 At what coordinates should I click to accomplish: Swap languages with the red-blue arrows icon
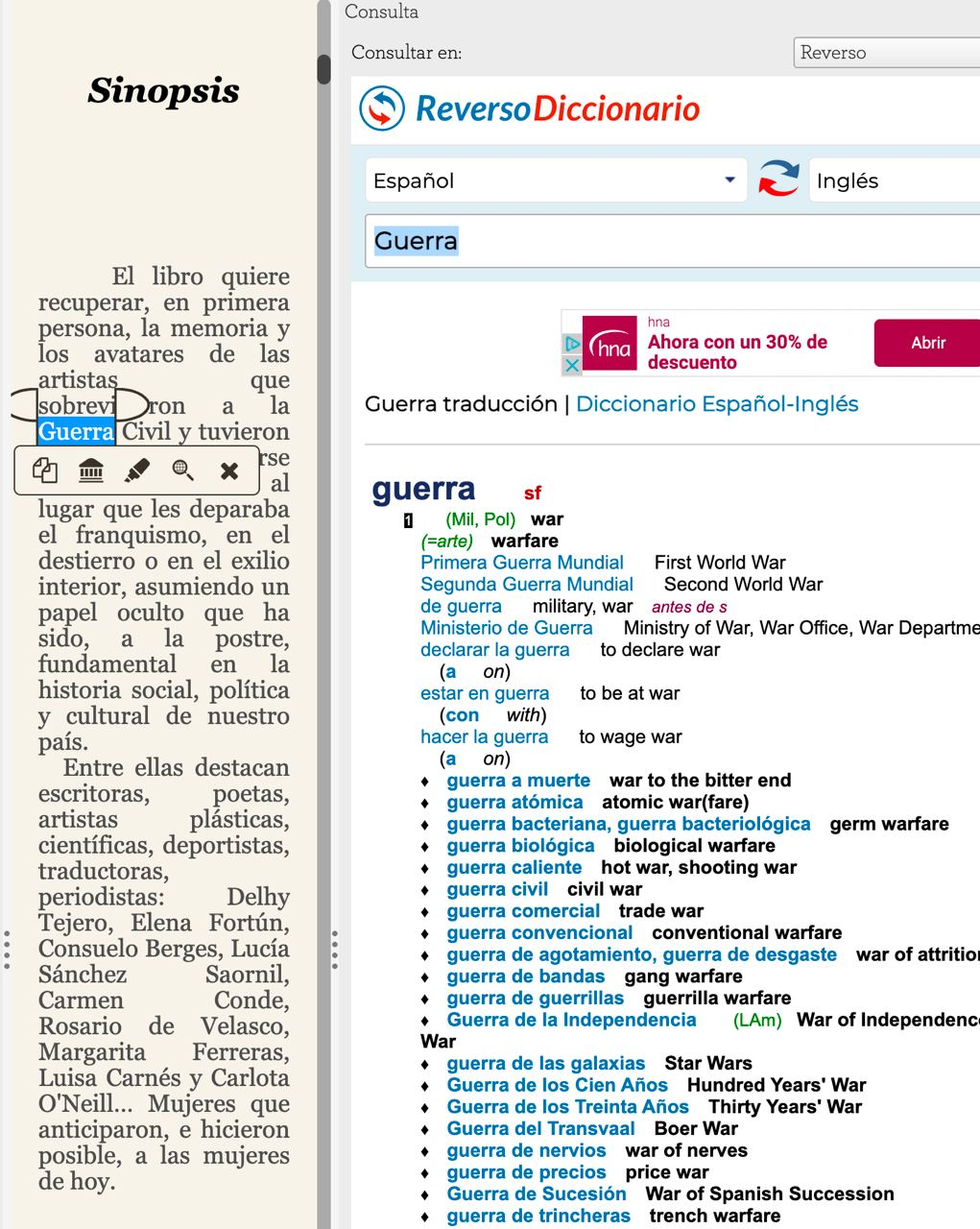coord(778,180)
